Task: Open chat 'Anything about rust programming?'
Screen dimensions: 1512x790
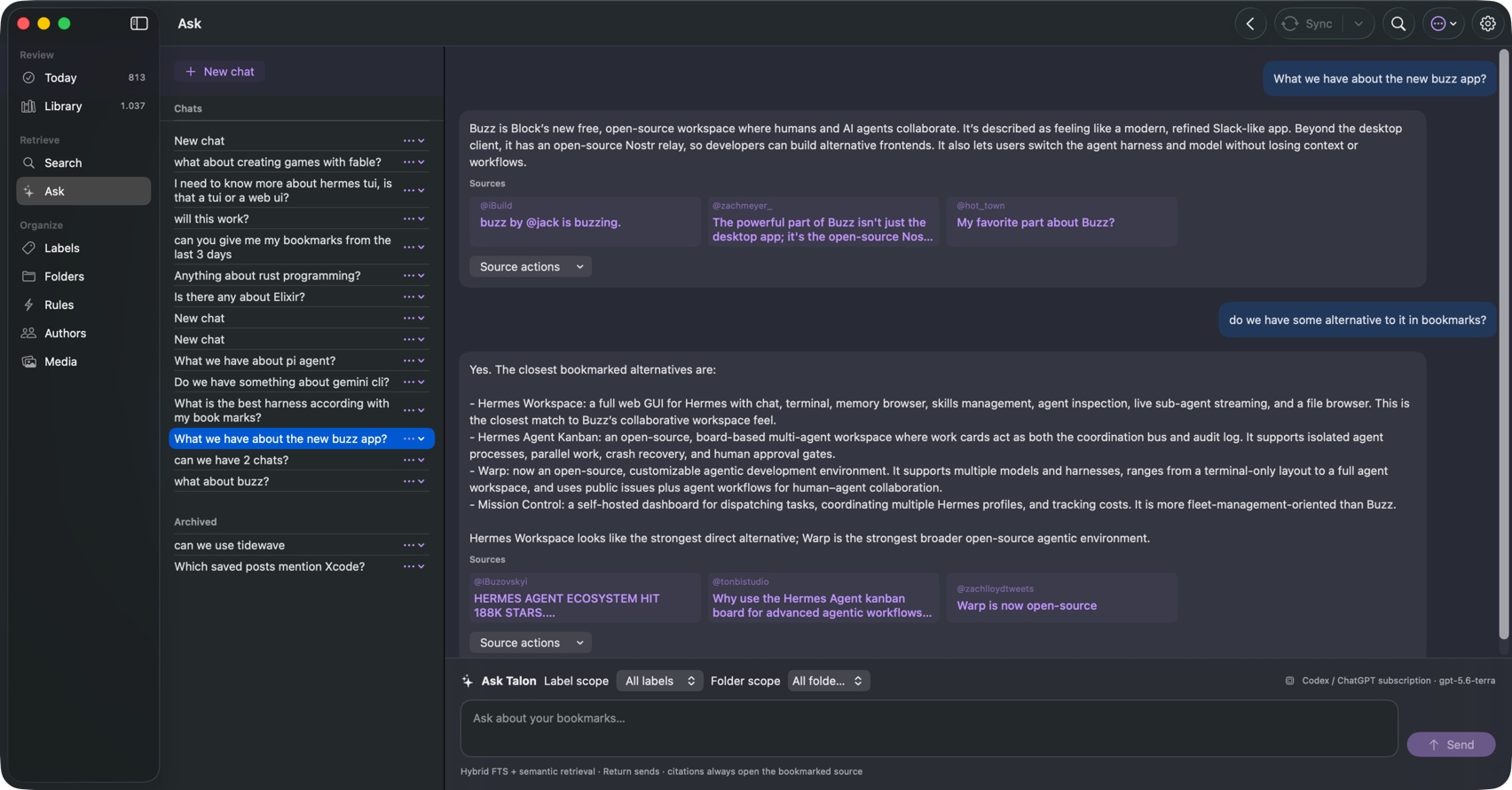Action: [267, 276]
